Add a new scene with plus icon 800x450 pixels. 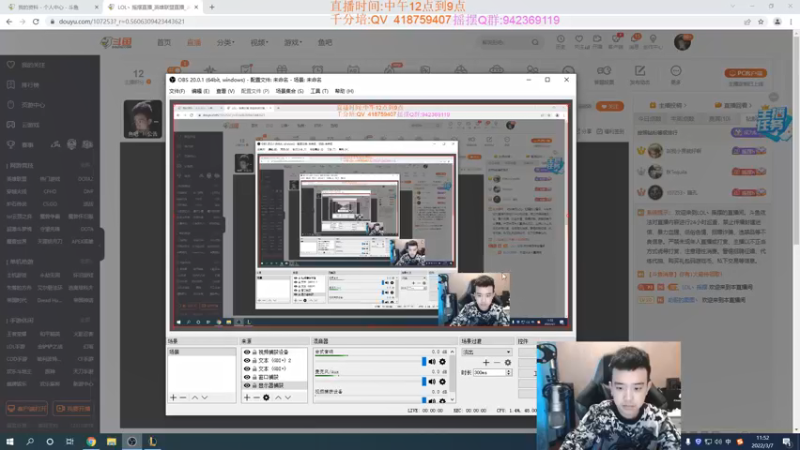click(x=173, y=397)
